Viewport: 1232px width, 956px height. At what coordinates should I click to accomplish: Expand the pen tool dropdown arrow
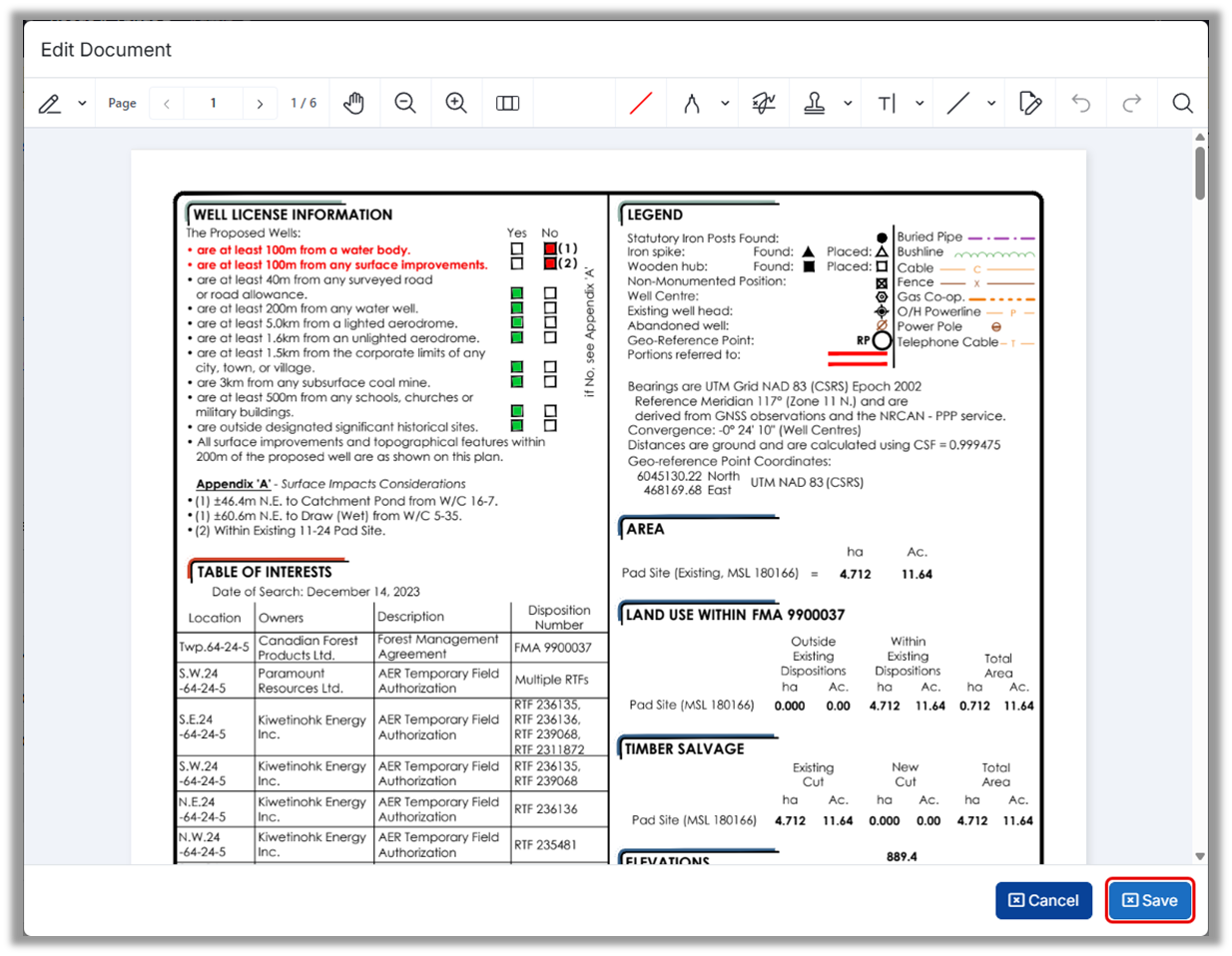(x=82, y=103)
